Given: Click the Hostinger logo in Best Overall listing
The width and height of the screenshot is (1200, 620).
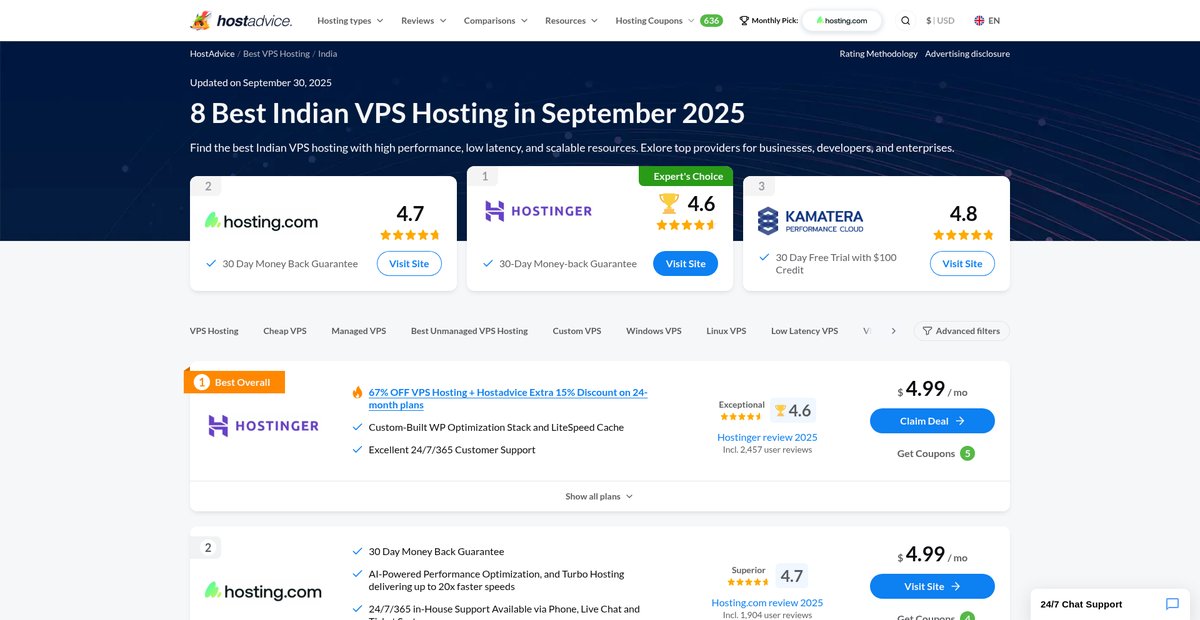Looking at the screenshot, I should point(264,426).
